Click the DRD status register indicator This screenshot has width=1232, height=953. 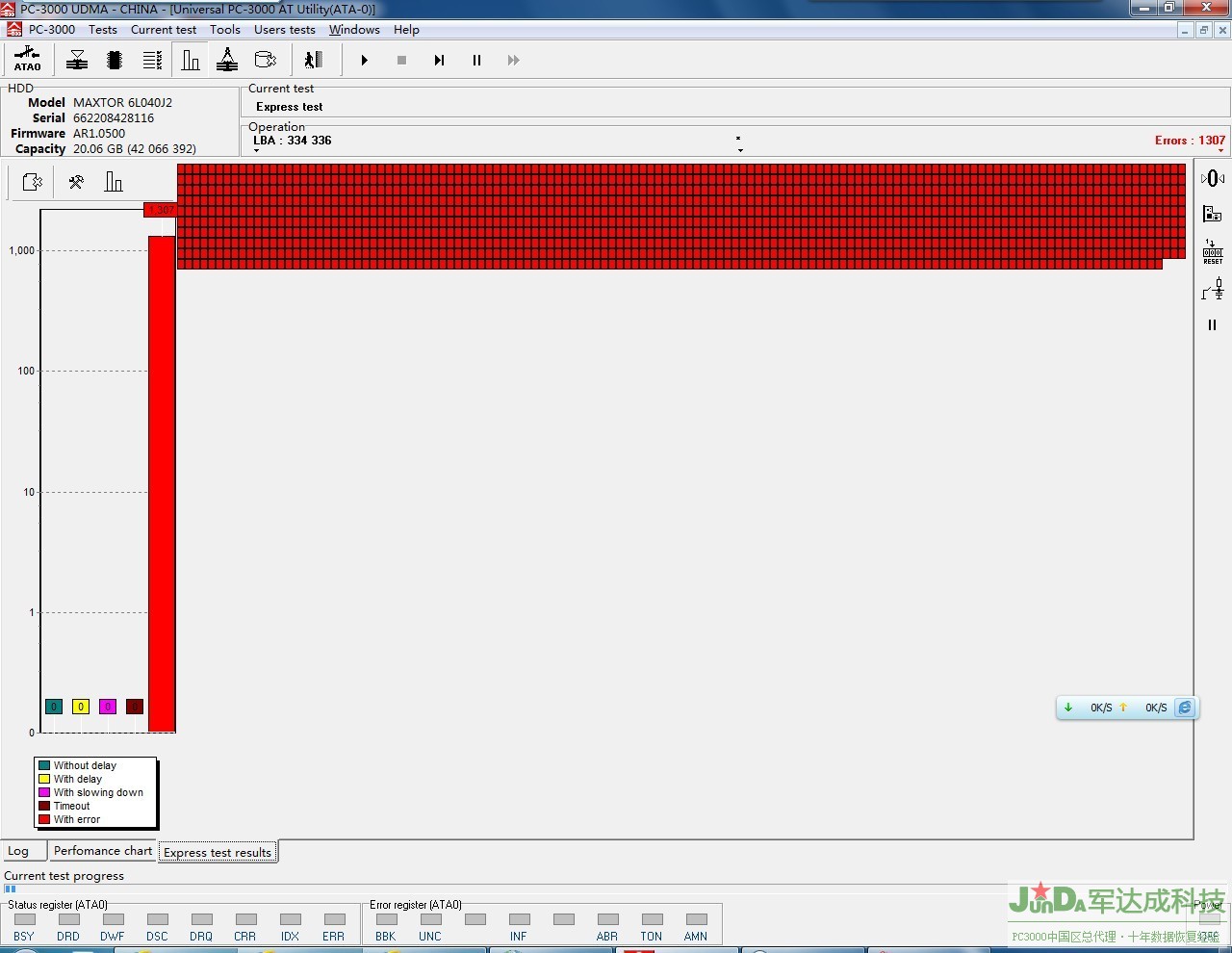[68, 919]
